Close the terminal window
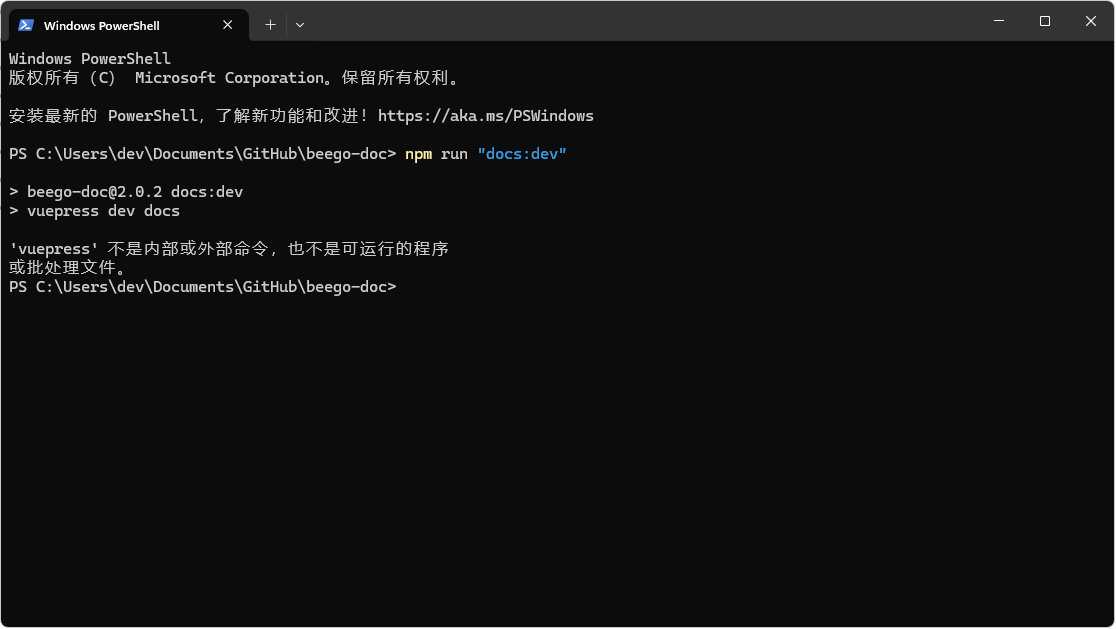Screen dimensions: 1116x629 [1091, 21]
